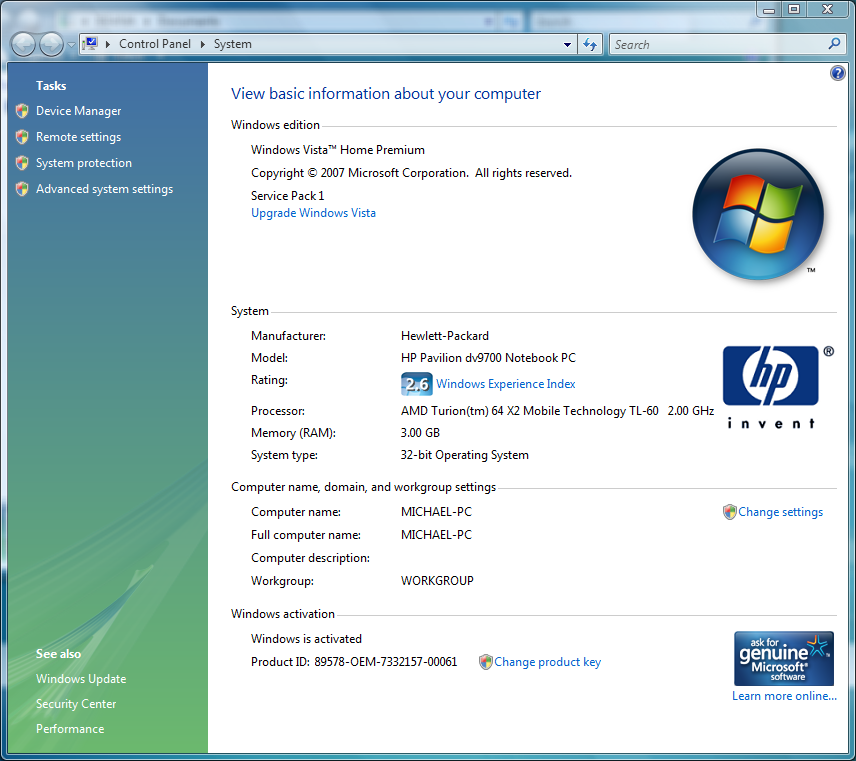Click the 'Windows Vista Home Premium' edition text
The width and height of the screenshot is (856, 761).
[338, 150]
